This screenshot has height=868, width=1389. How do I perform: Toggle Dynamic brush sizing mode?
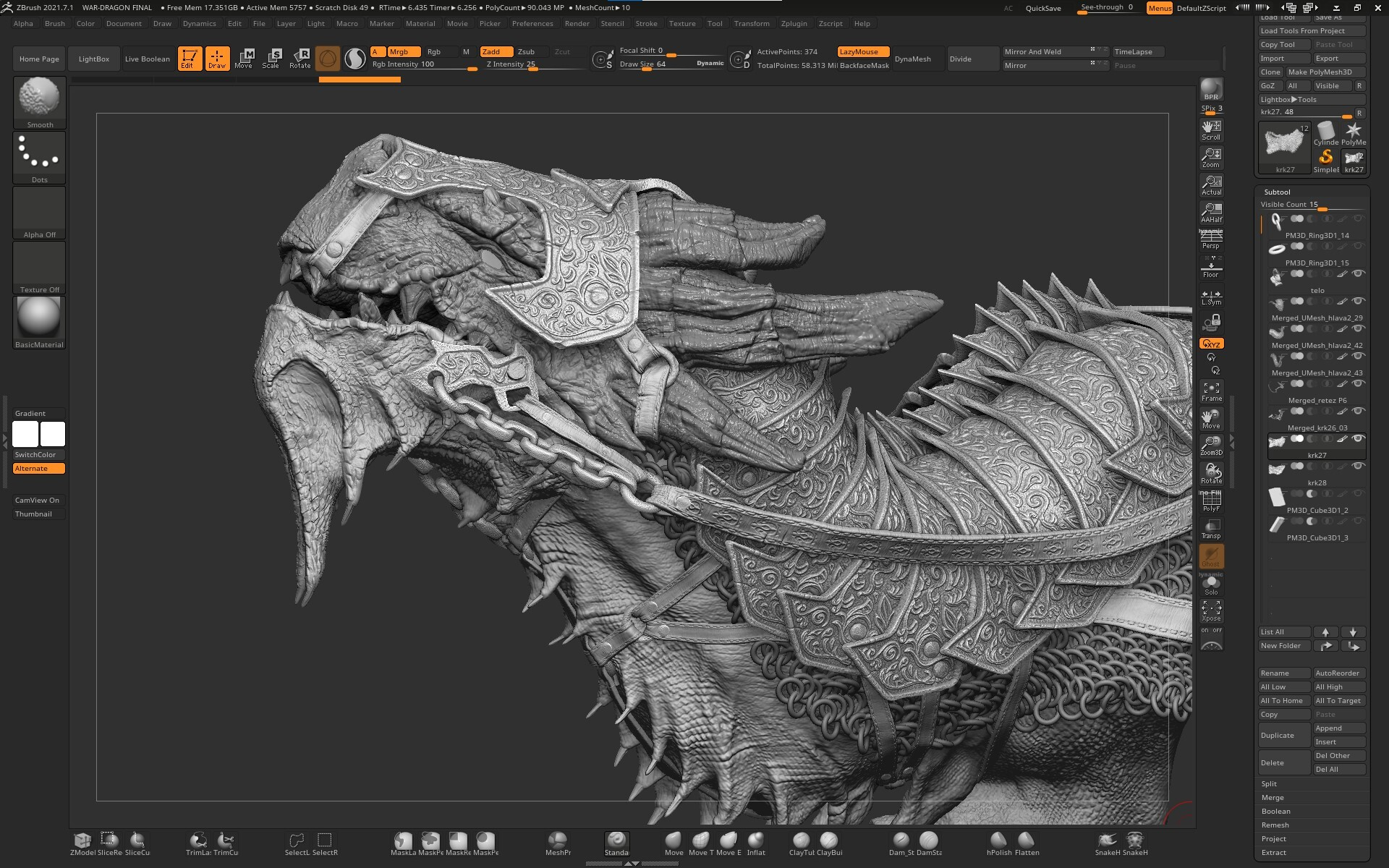[710, 63]
